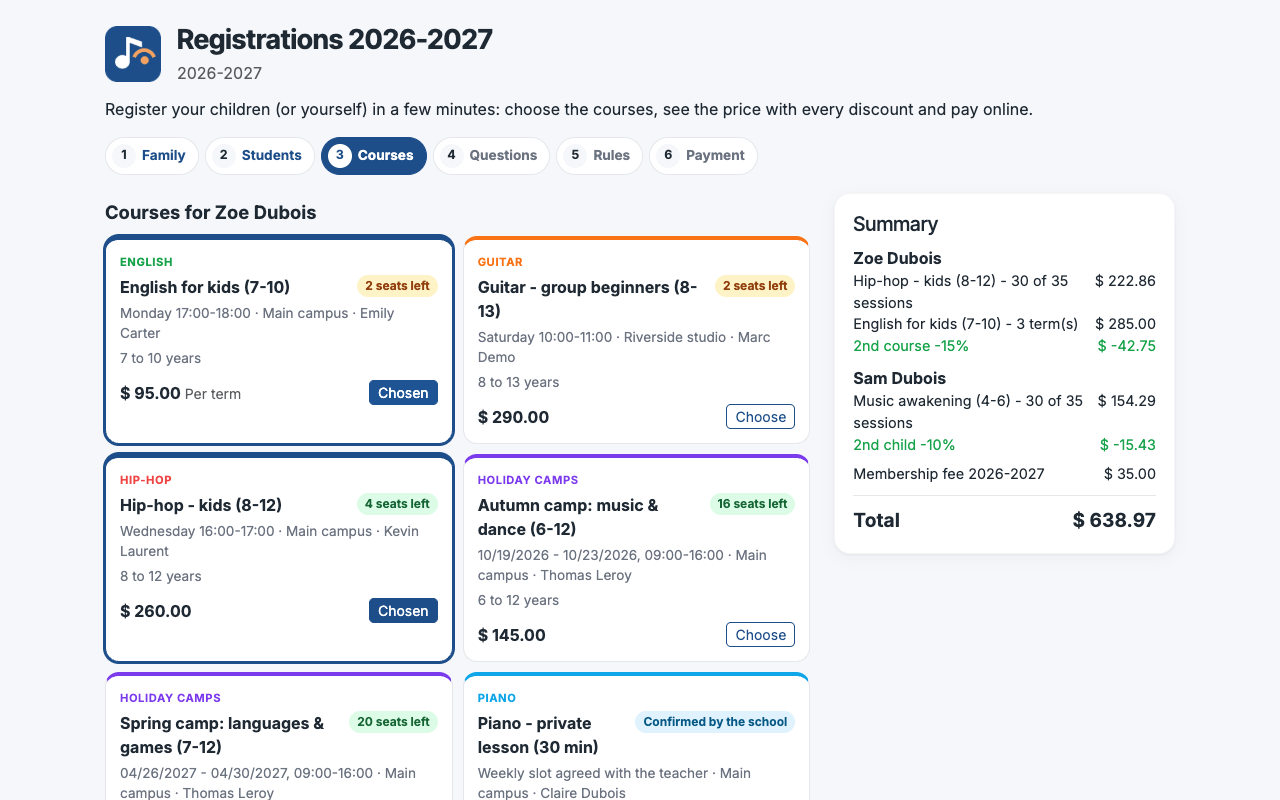Click the Piano - private lesson title

[x=538, y=735]
